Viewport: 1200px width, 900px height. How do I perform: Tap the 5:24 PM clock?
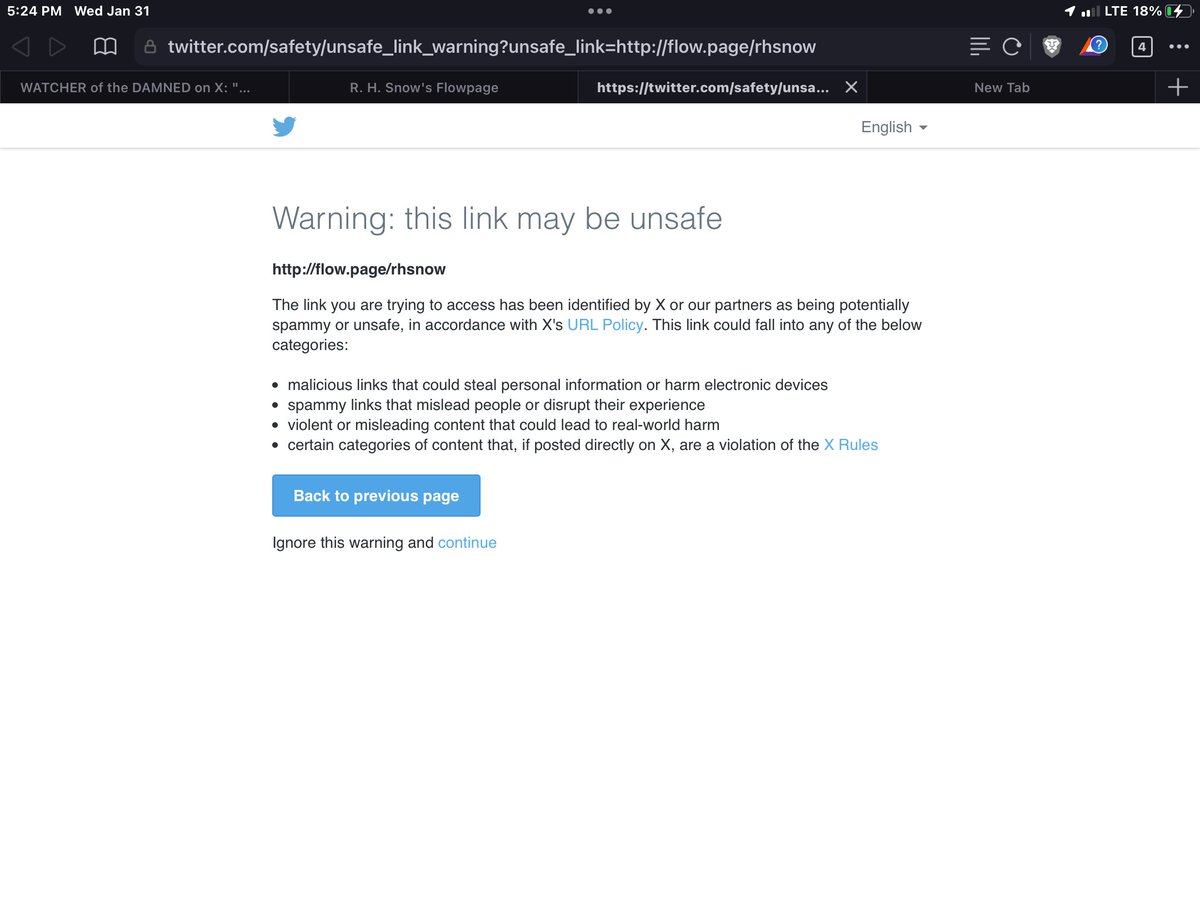33,11
